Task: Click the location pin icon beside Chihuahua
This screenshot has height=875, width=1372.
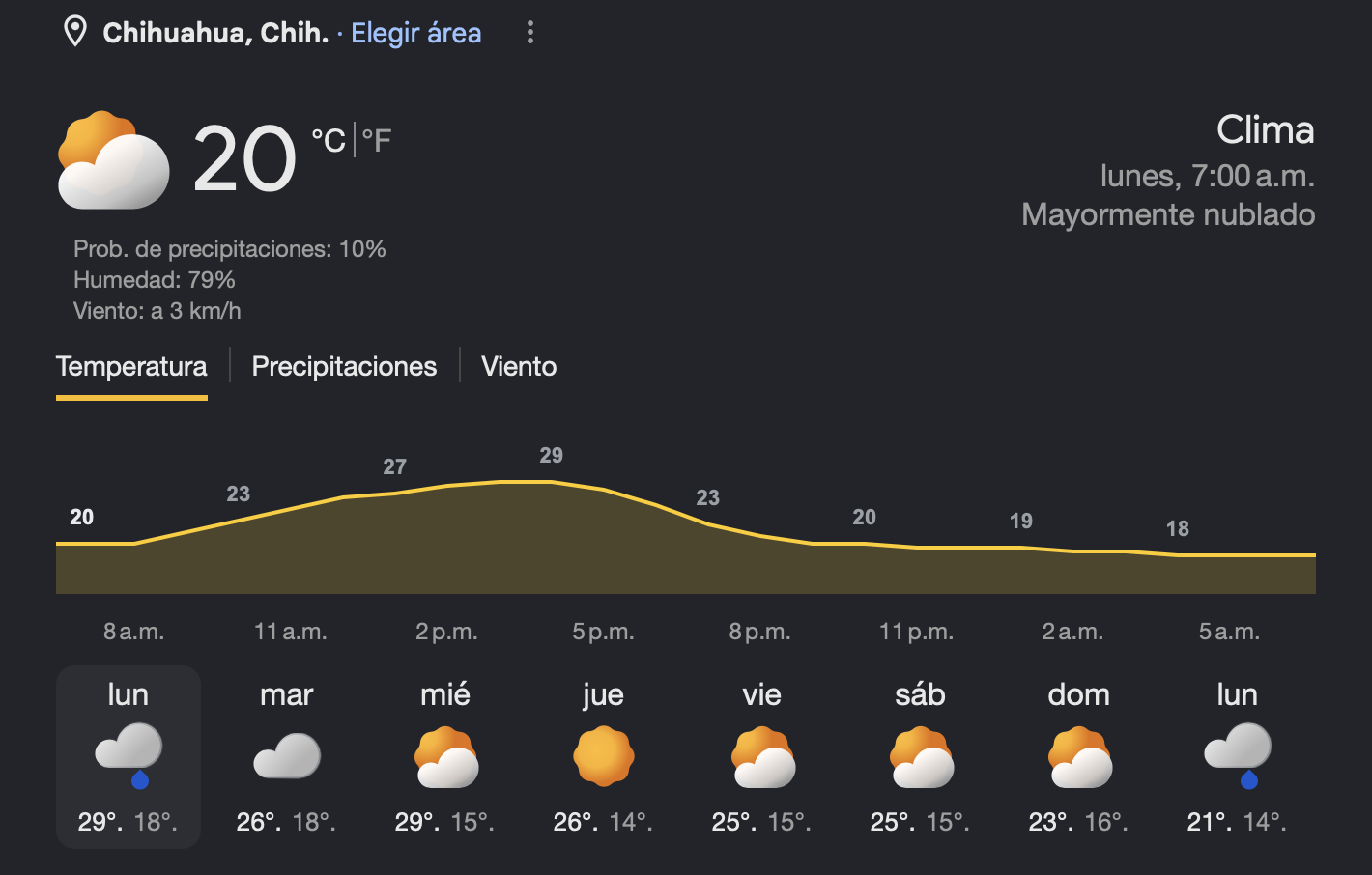Action: pos(74,32)
